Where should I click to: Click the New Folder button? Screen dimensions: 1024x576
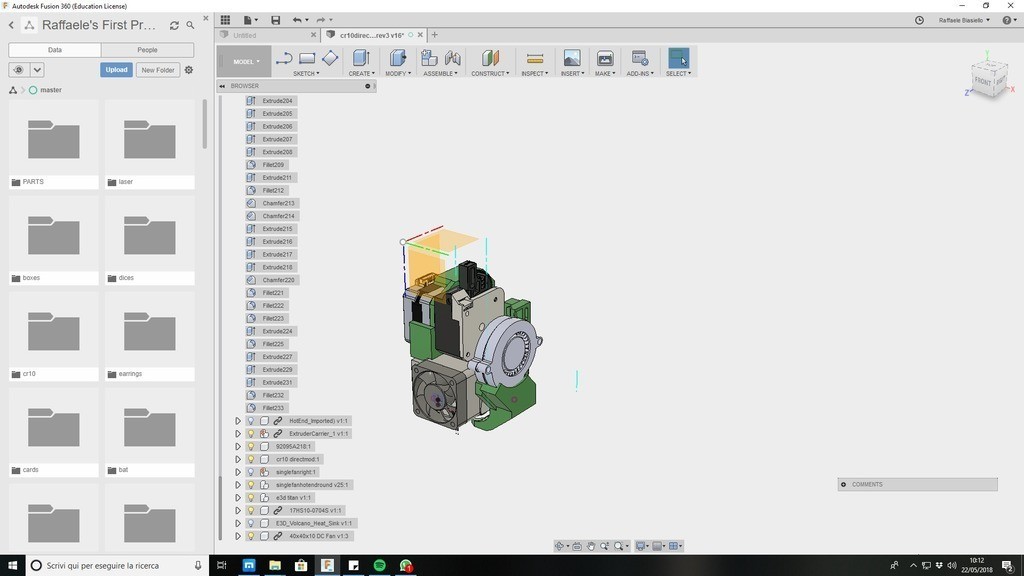(x=158, y=70)
